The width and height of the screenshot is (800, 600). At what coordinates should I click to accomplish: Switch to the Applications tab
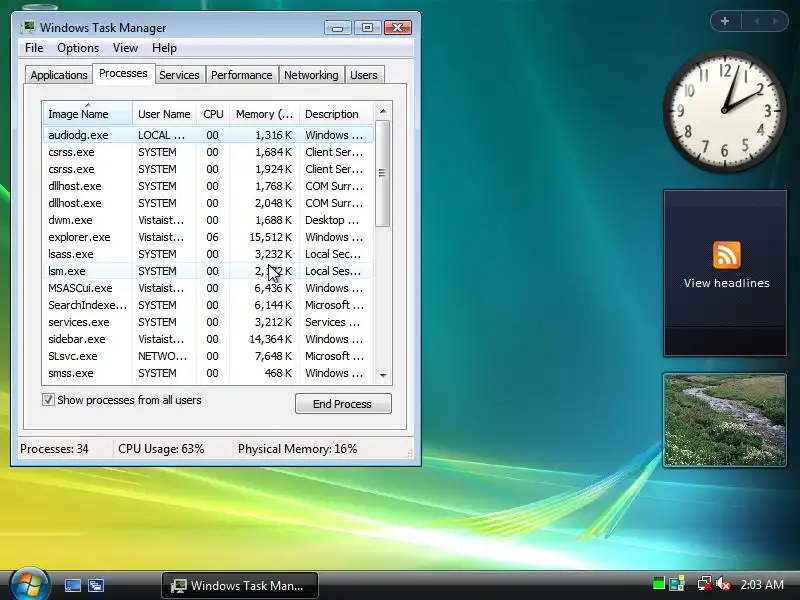(59, 75)
